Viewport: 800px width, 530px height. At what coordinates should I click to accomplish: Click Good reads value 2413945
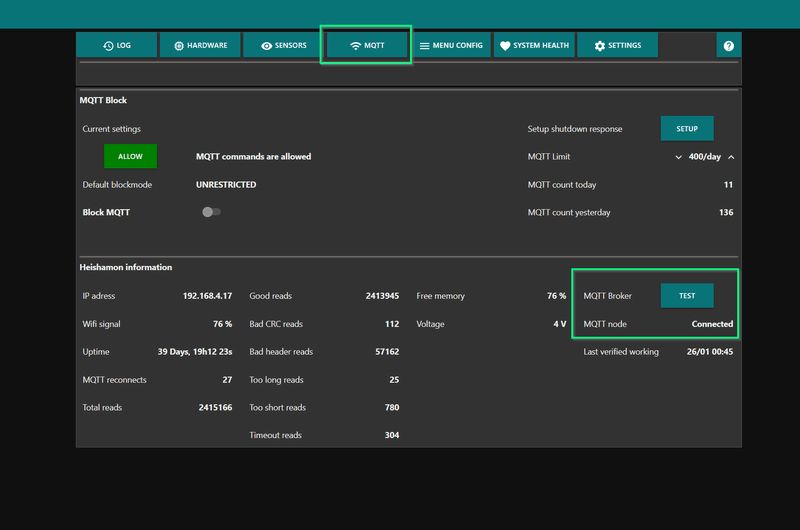[x=382, y=296]
